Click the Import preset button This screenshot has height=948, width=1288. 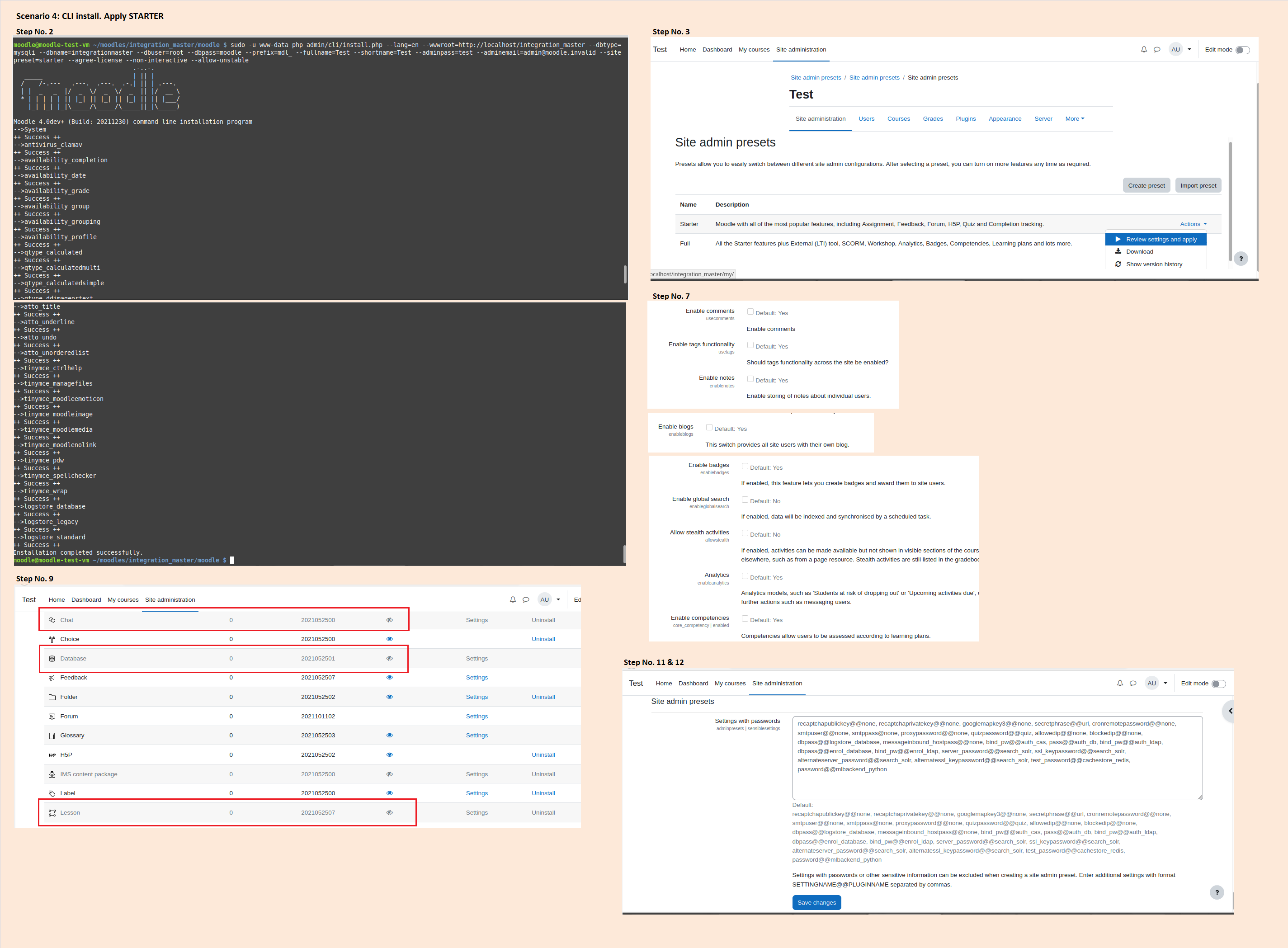[1198, 185]
